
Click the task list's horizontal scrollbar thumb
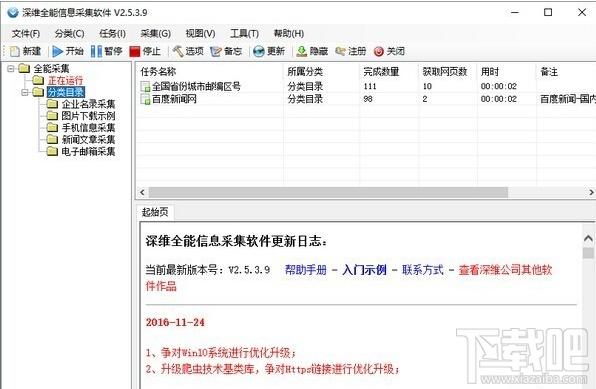(328, 192)
